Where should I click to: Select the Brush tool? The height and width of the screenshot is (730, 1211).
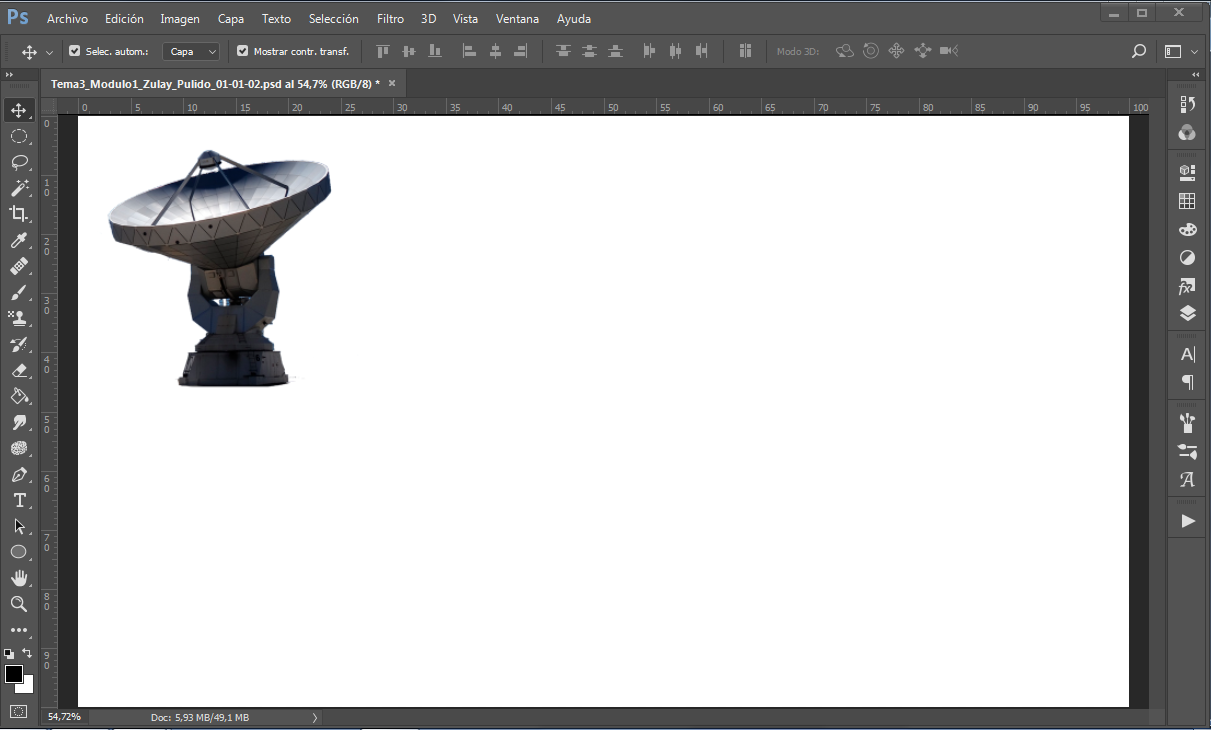(19, 292)
